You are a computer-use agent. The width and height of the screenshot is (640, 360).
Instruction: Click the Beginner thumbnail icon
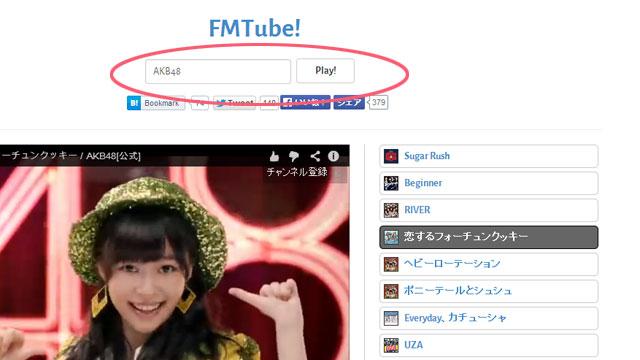click(x=391, y=183)
